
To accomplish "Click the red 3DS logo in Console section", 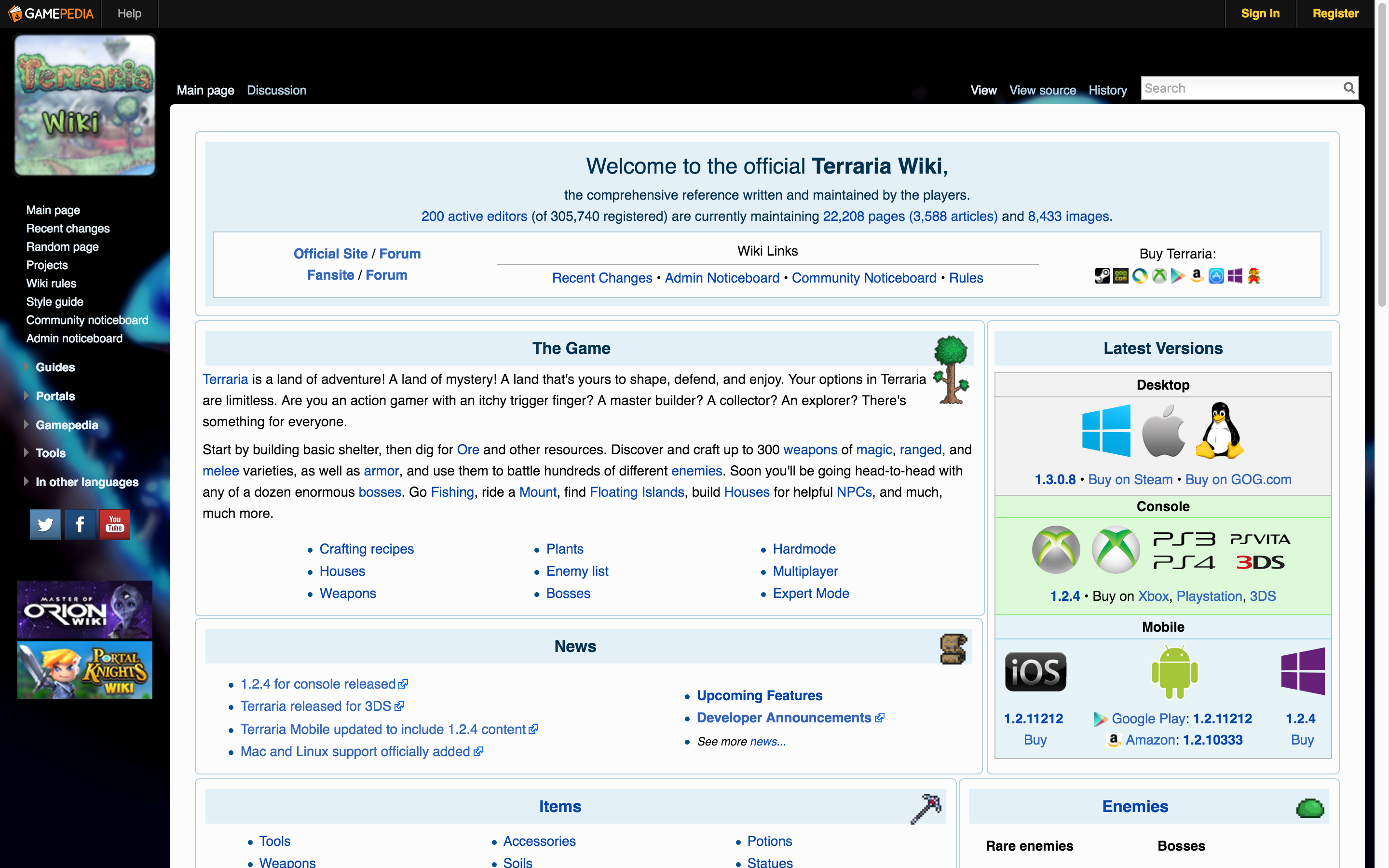I will [1260, 562].
